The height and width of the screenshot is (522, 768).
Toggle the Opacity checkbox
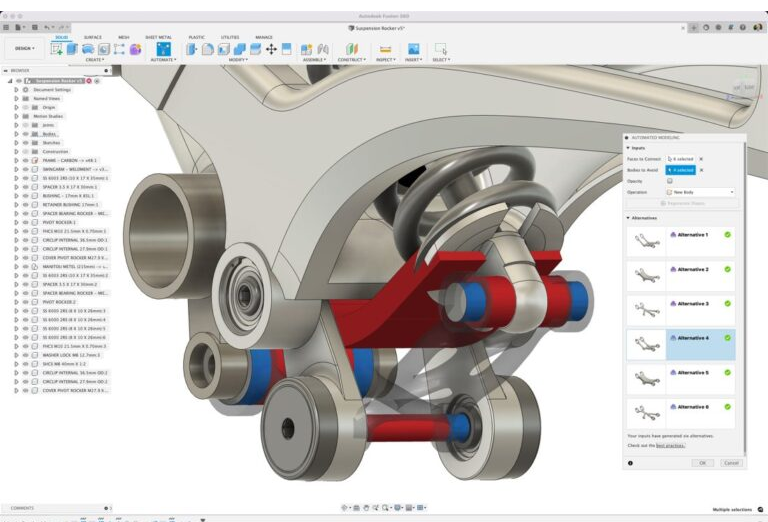[x=670, y=181]
